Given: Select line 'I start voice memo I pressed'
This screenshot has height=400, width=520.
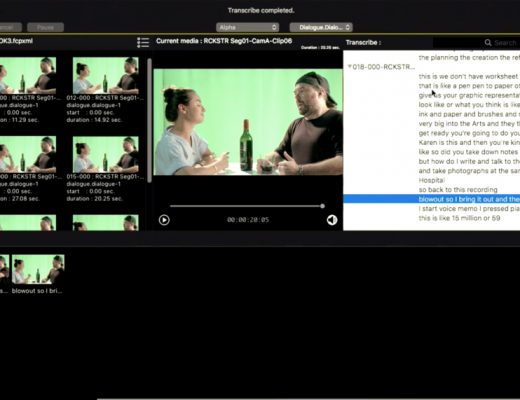Looking at the screenshot, I should click(469, 209).
